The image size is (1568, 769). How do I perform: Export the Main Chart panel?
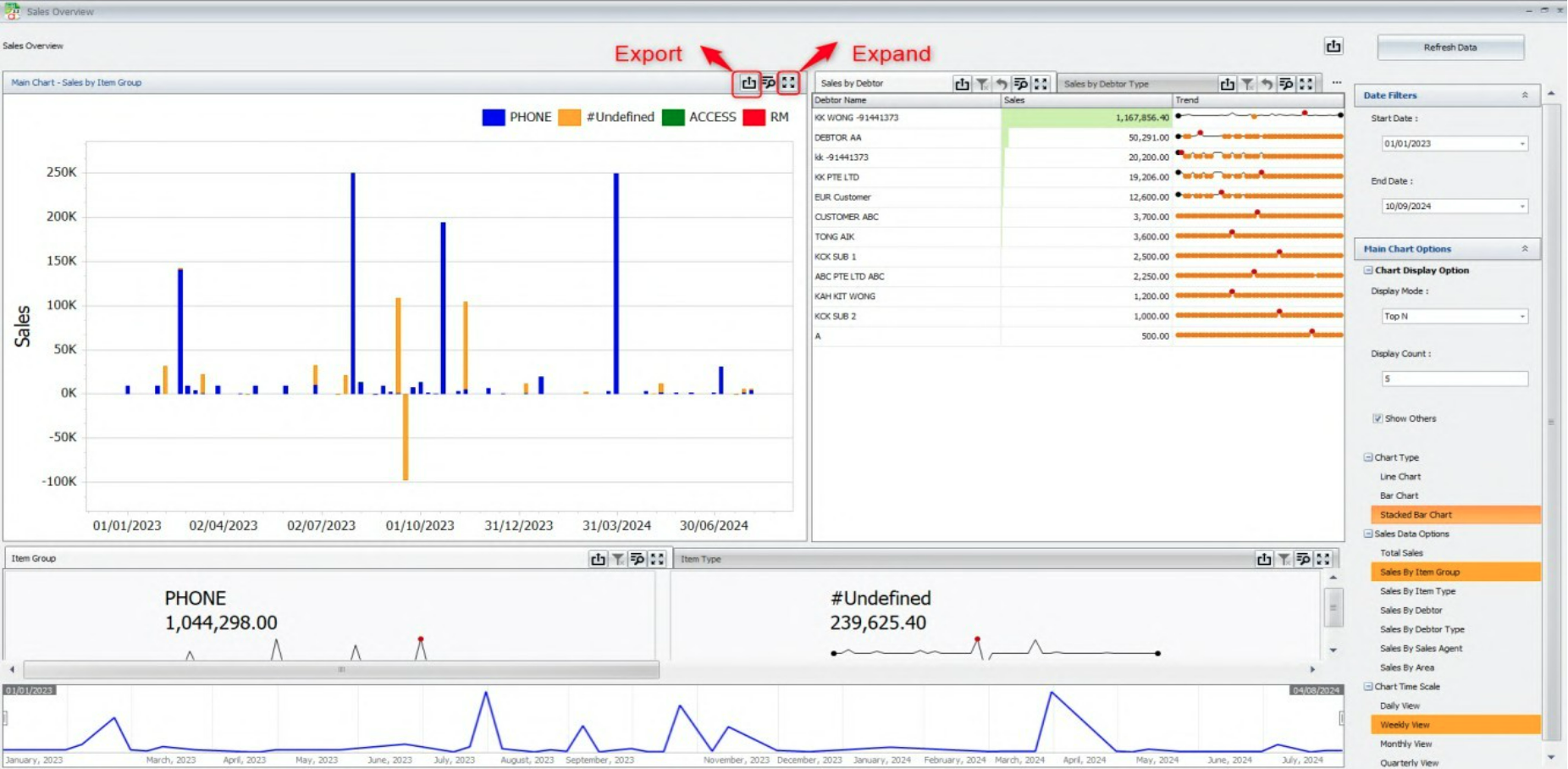(748, 83)
